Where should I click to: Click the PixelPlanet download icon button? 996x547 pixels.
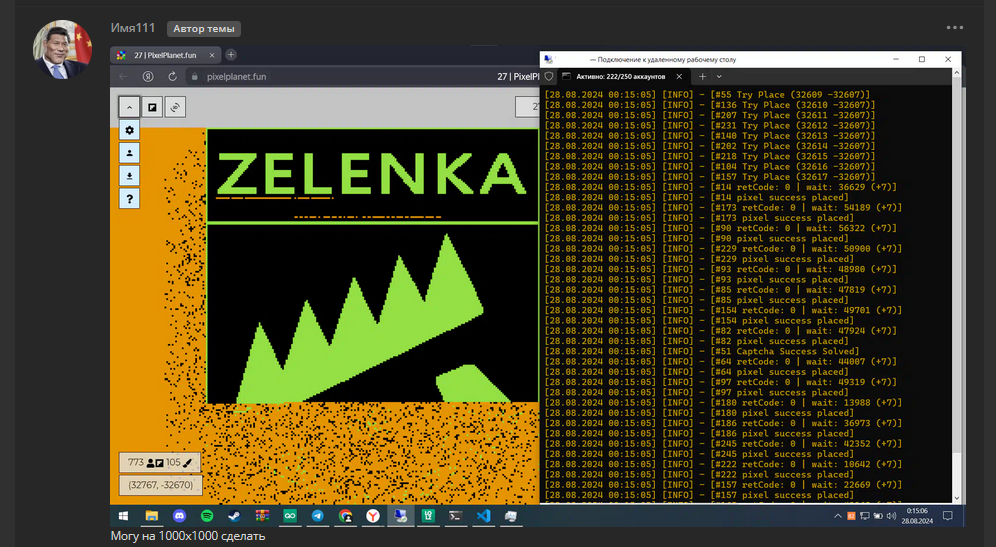point(129,176)
